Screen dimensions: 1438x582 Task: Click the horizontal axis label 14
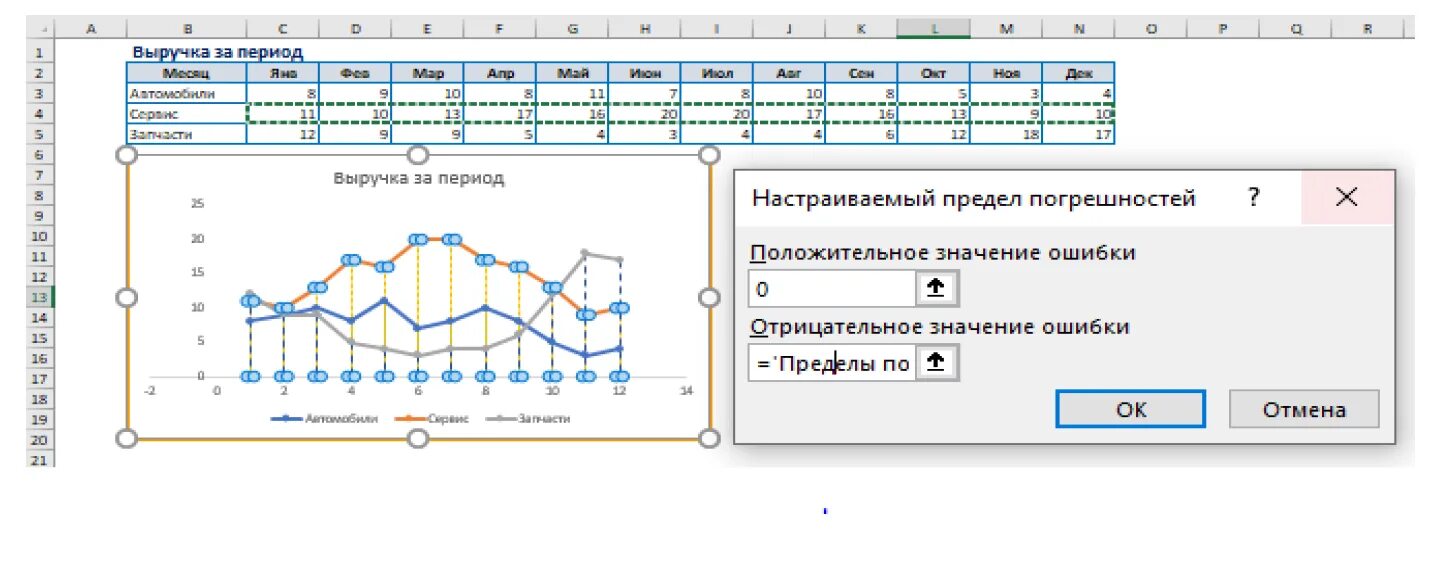point(685,390)
